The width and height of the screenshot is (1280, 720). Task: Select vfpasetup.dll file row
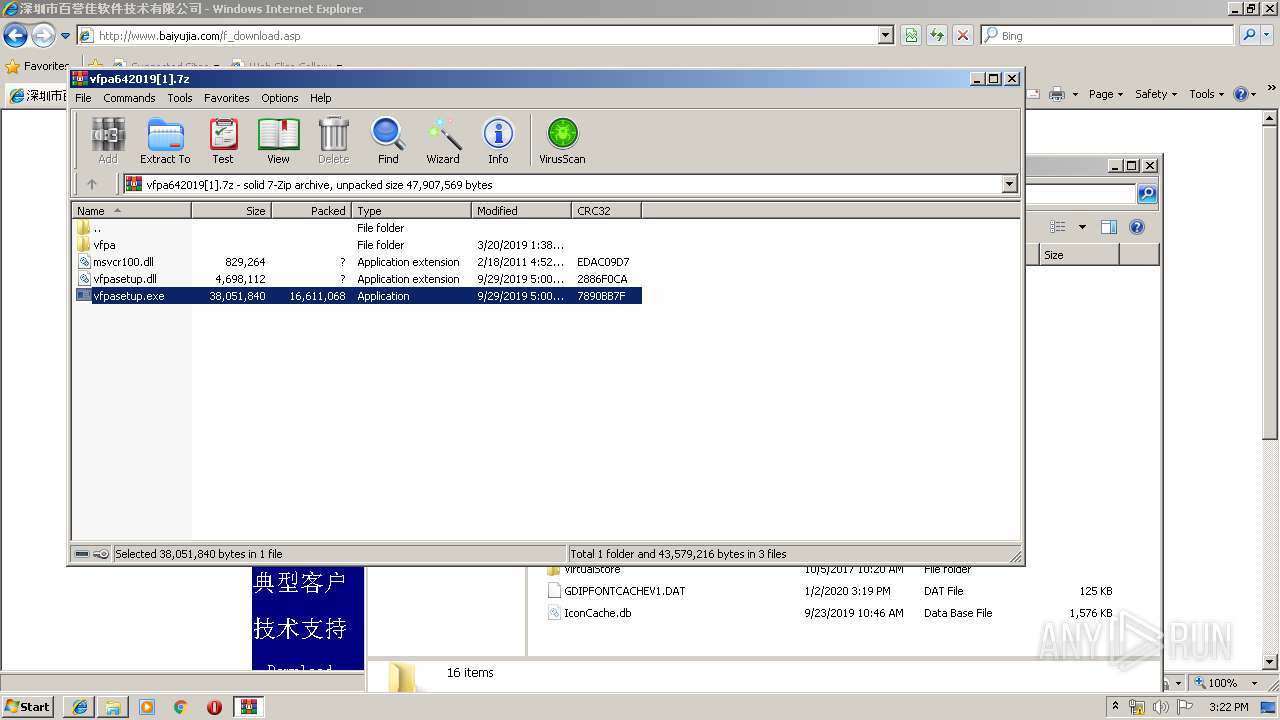[x=357, y=279]
